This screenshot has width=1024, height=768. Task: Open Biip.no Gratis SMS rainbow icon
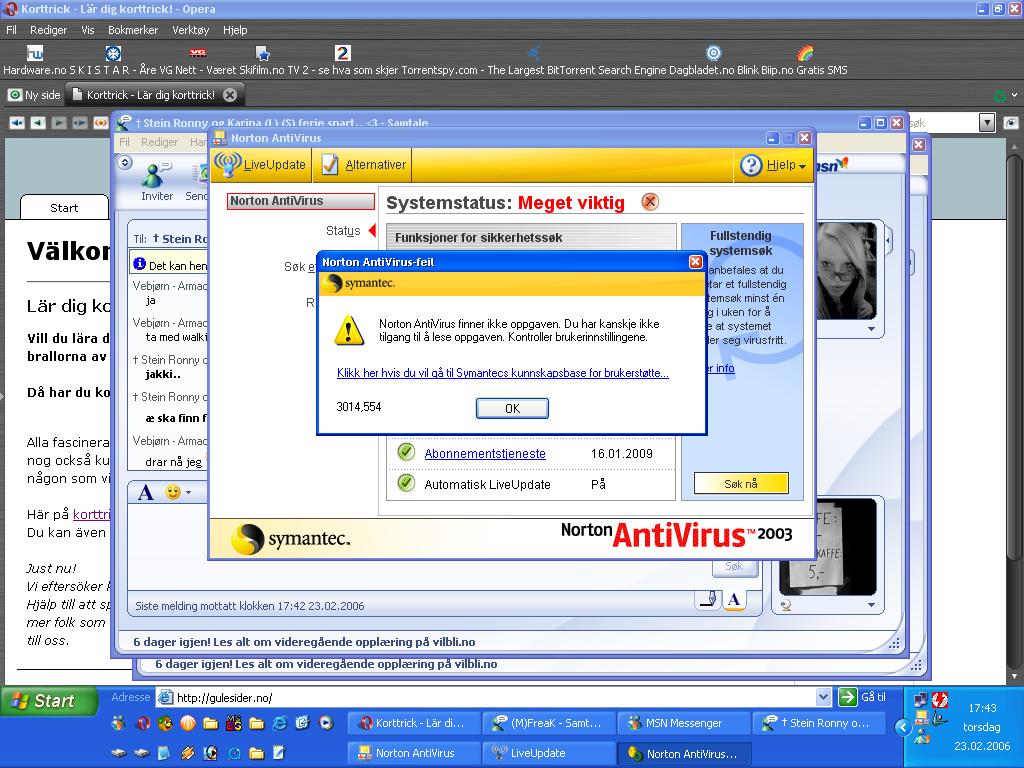(805, 53)
